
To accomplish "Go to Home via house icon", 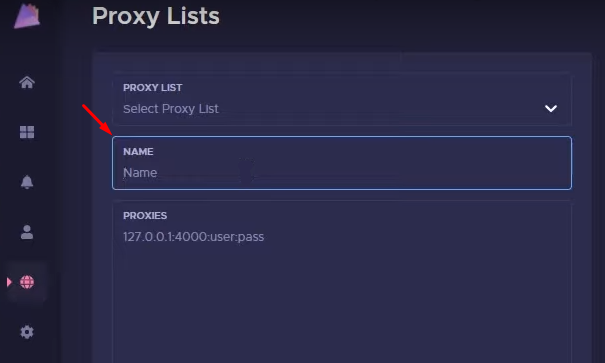I will click(x=27, y=82).
